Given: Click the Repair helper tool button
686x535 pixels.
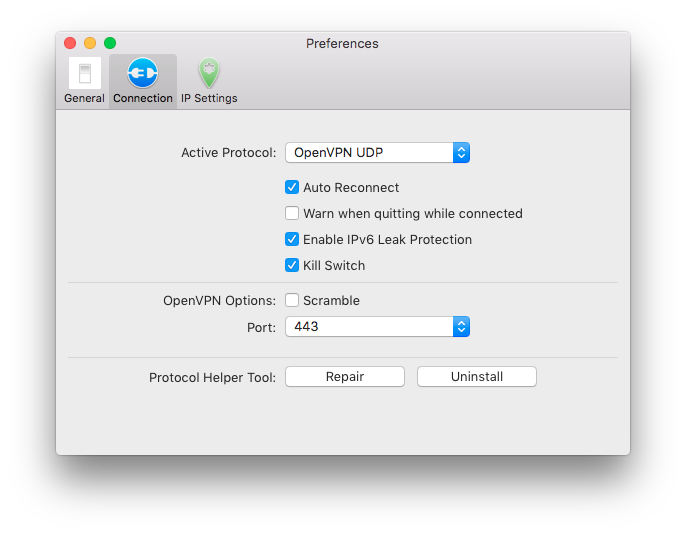Looking at the screenshot, I should 345,377.
